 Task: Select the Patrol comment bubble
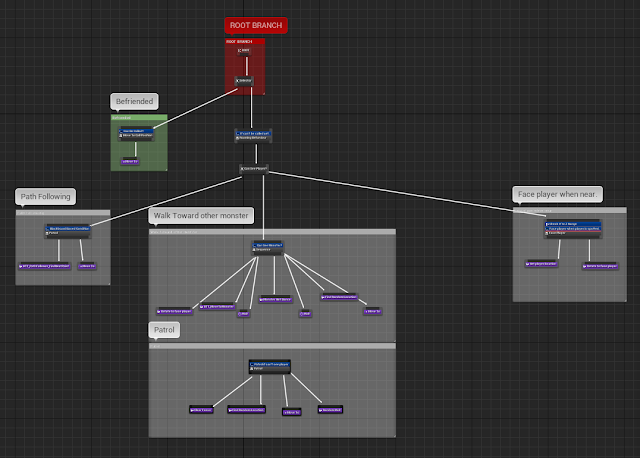[164, 330]
